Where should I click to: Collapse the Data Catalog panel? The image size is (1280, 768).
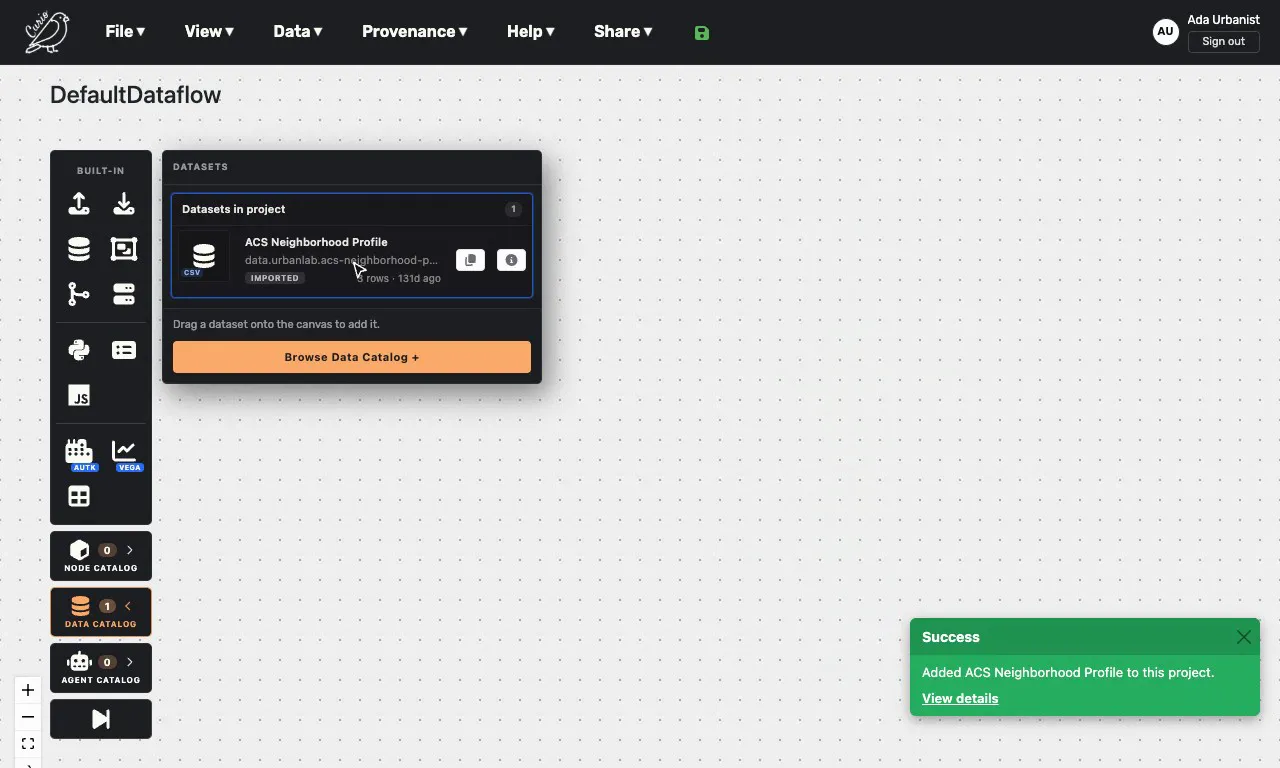[101, 612]
